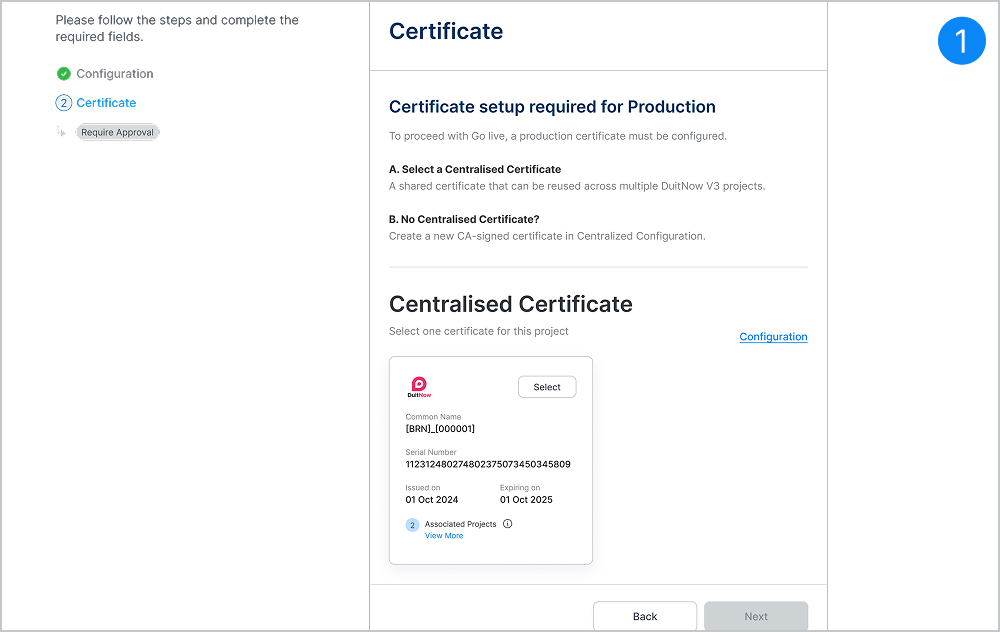Expand View More under Associated Projects
The height and width of the screenshot is (632, 1000).
pyautogui.click(x=444, y=536)
